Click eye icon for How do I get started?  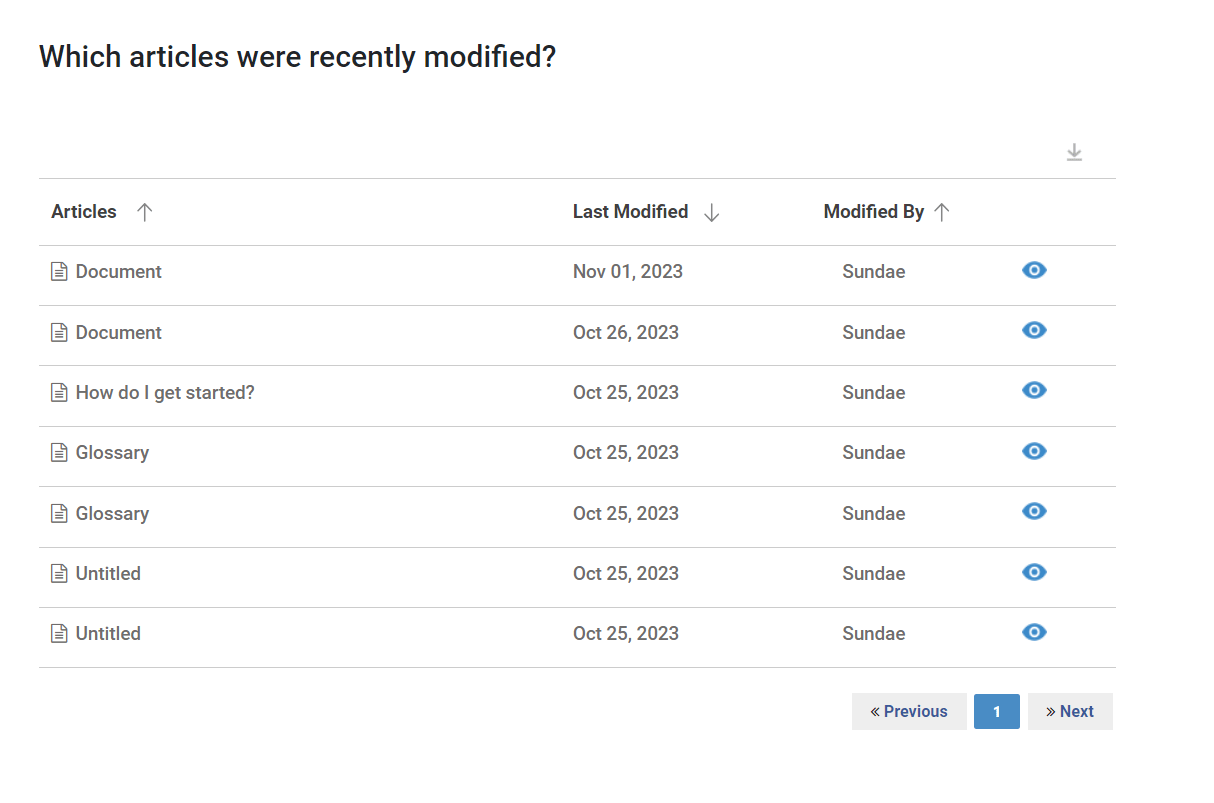click(x=1034, y=390)
